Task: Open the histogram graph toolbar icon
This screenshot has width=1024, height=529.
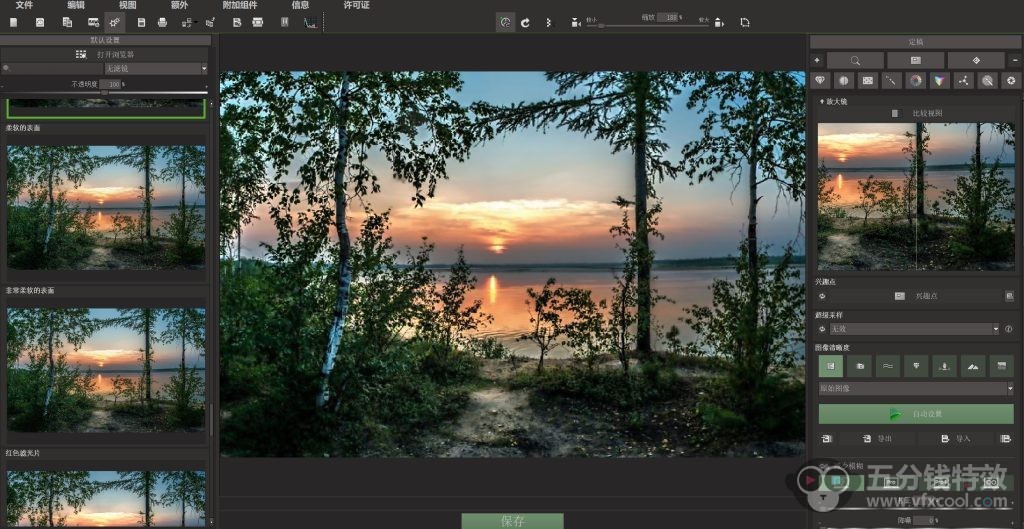Action: (x=310, y=22)
